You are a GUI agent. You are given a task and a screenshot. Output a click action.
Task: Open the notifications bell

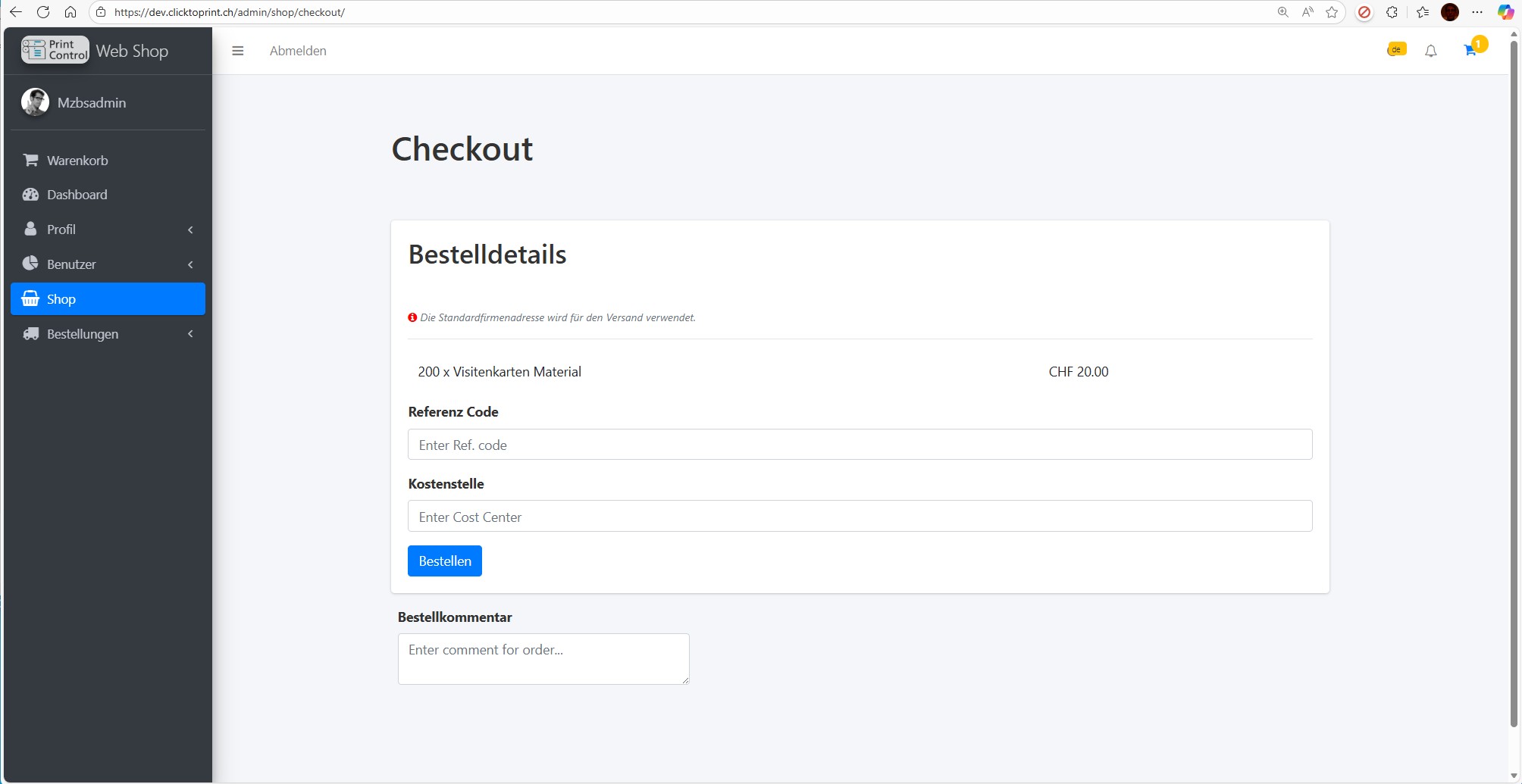click(1430, 51)
